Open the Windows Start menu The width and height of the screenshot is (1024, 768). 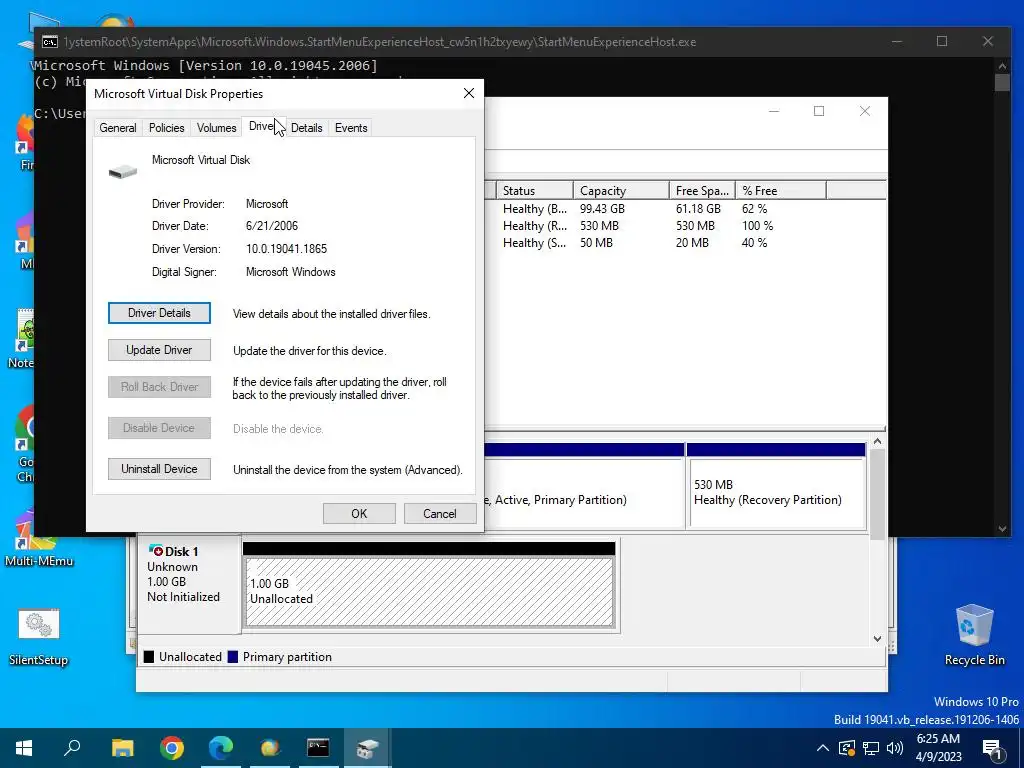24,748
